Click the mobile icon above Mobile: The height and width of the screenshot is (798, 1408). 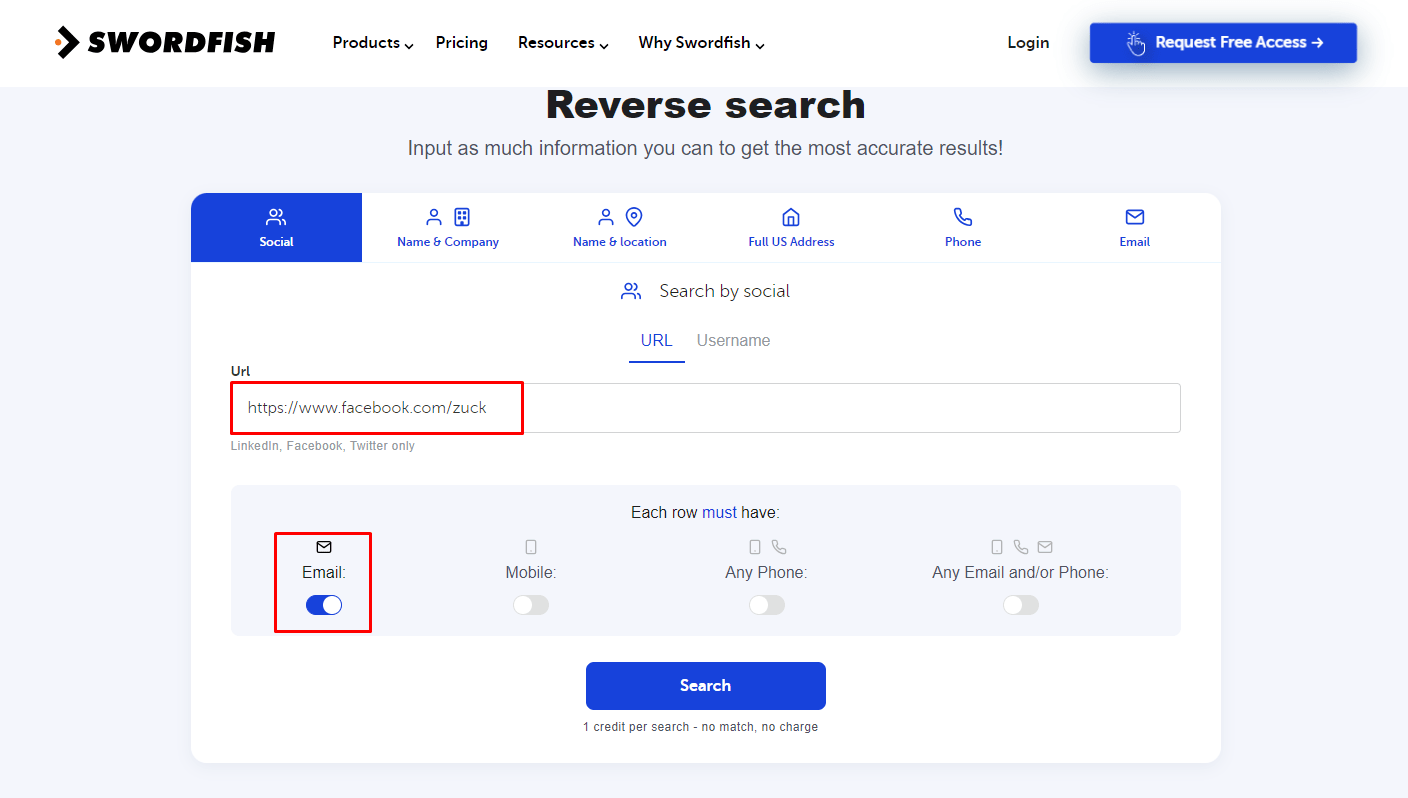(x=531, y=547)
